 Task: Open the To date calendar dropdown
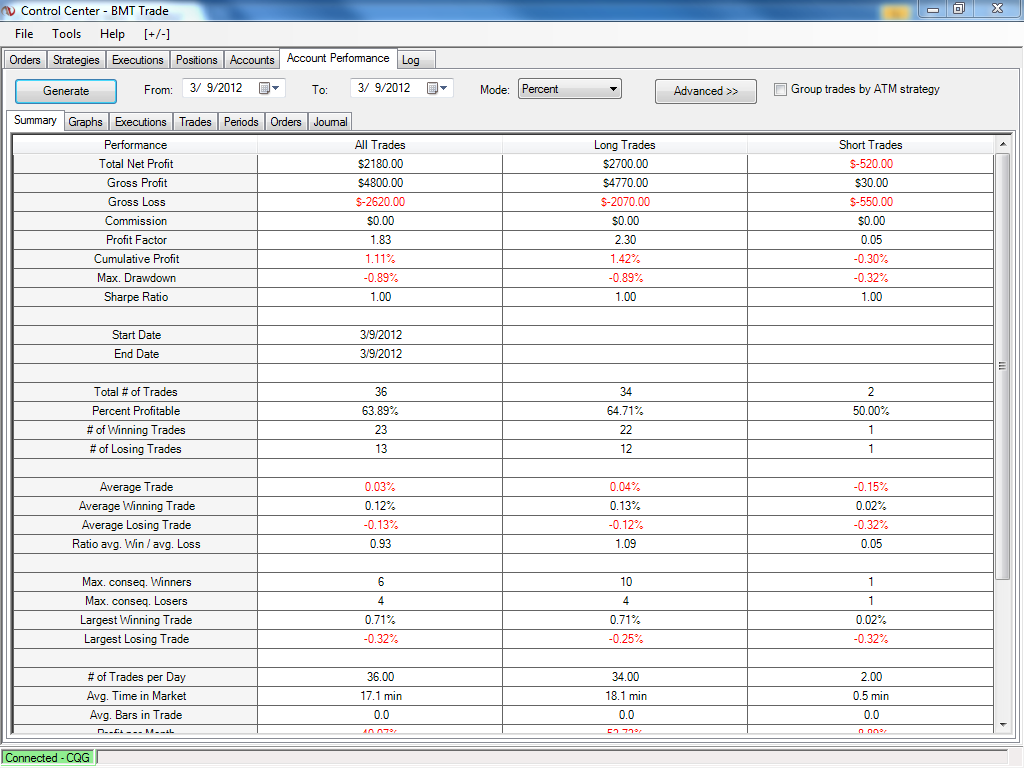[x=437, y=88]
